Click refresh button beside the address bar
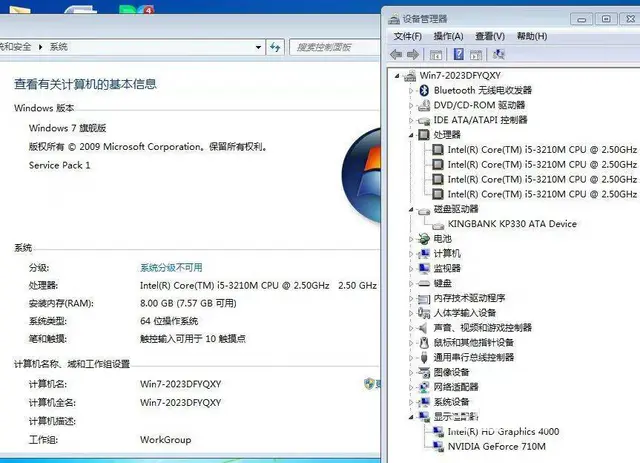This screenshot has height=463, width=640. (275, 47)
